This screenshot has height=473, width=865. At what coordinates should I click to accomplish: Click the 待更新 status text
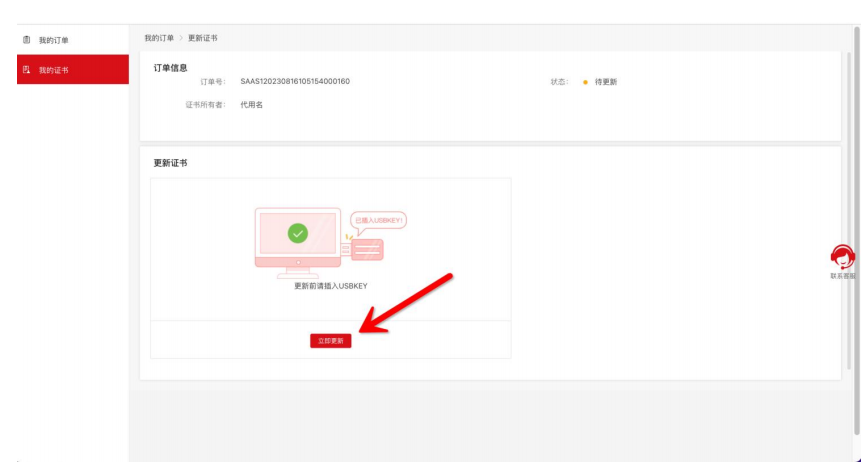[x=606, y=82]
